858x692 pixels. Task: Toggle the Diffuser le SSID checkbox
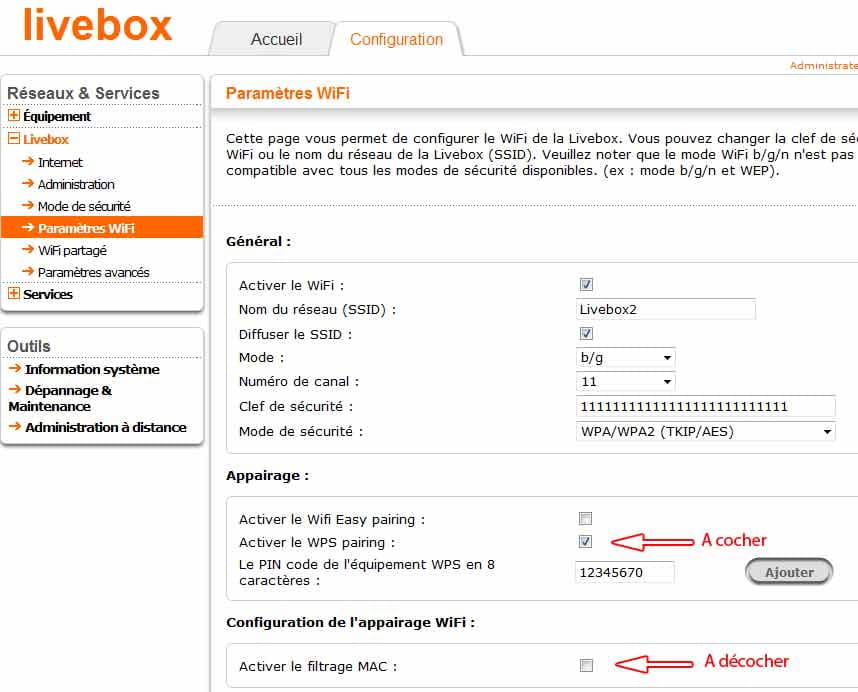pyautogui.click(x=586, y=334)
